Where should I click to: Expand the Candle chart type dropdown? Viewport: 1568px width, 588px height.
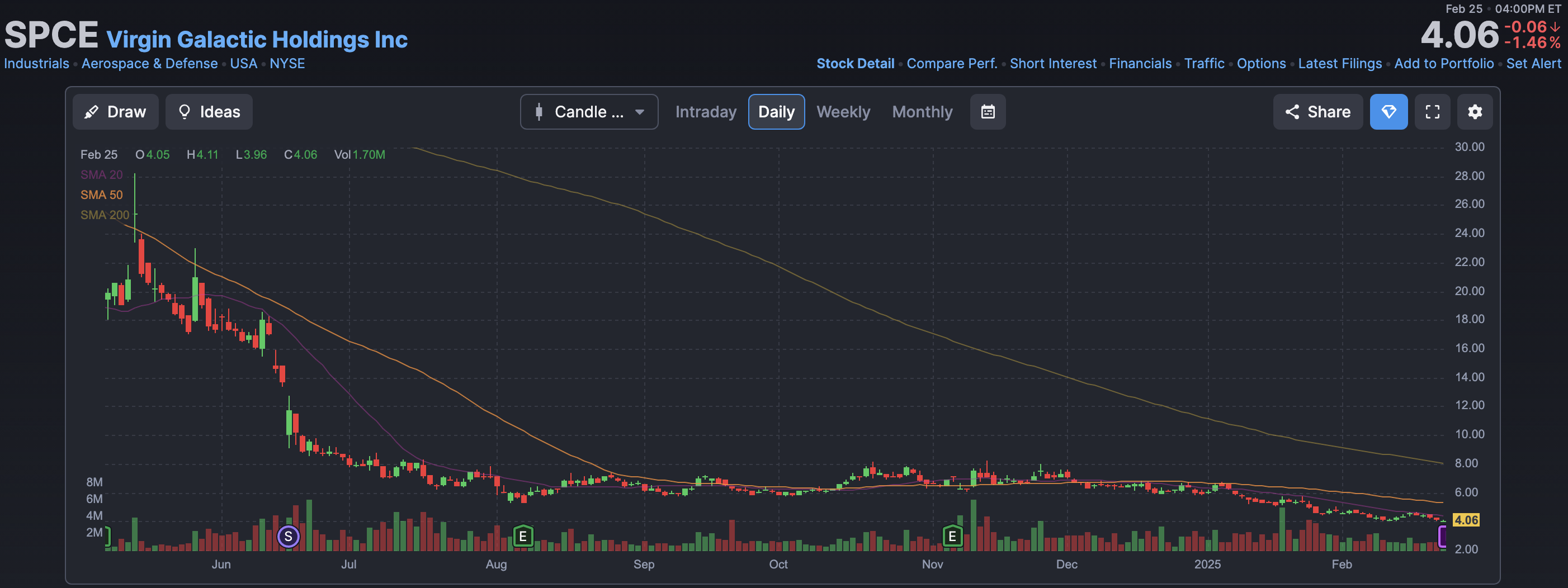(589, 112)
